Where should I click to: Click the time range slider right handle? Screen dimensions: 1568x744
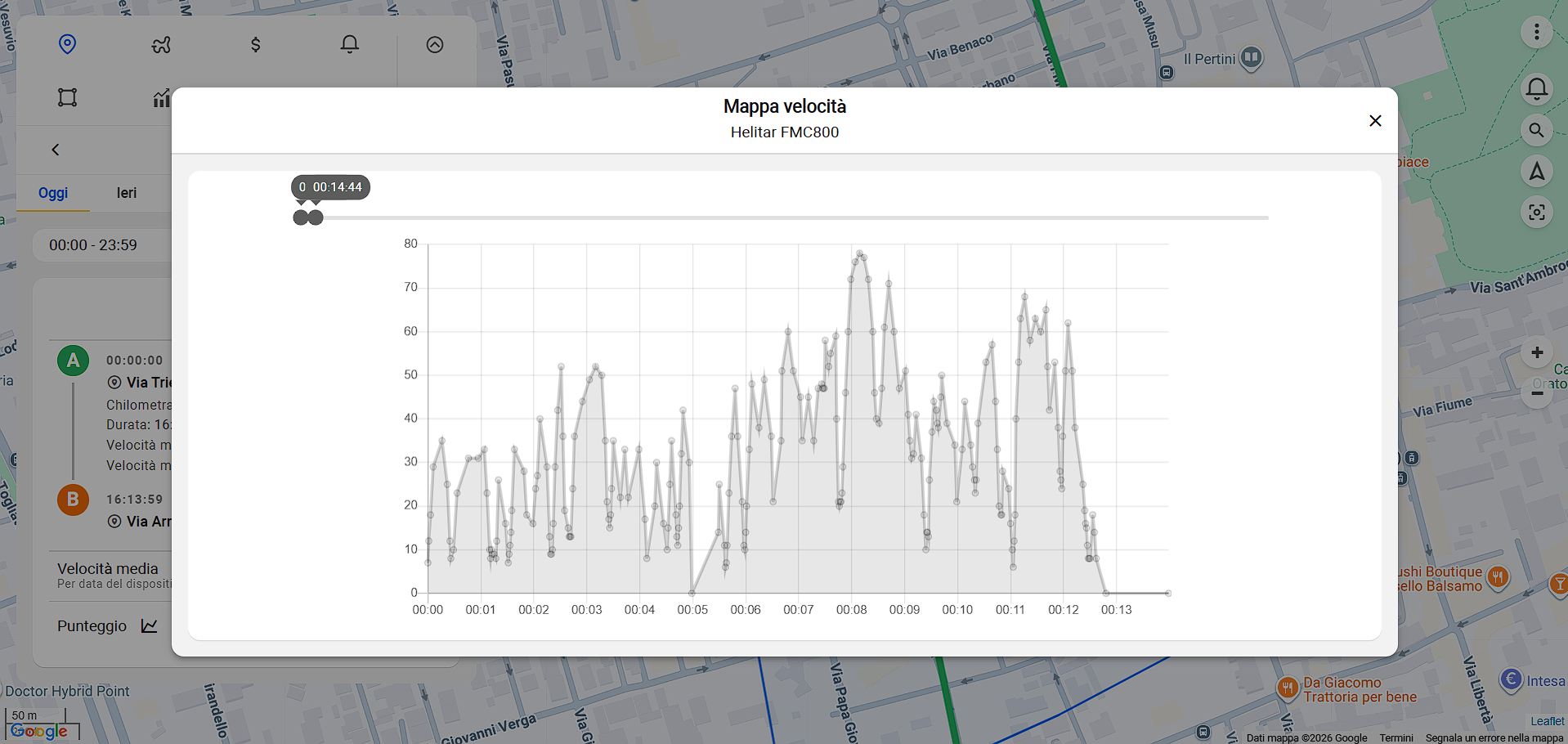(x=316, y=217)
